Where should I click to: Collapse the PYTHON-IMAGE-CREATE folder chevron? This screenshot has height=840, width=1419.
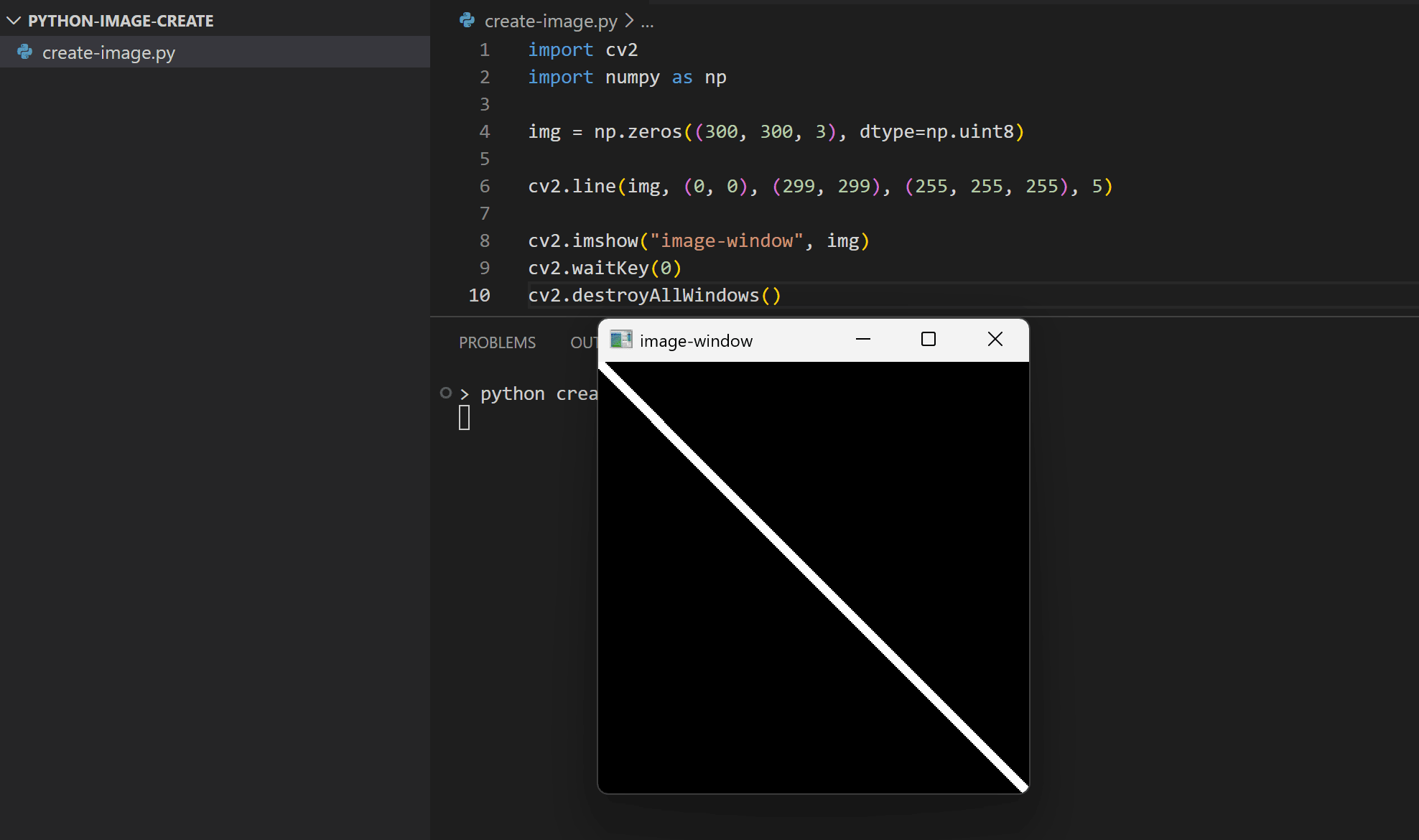point(14,21)
